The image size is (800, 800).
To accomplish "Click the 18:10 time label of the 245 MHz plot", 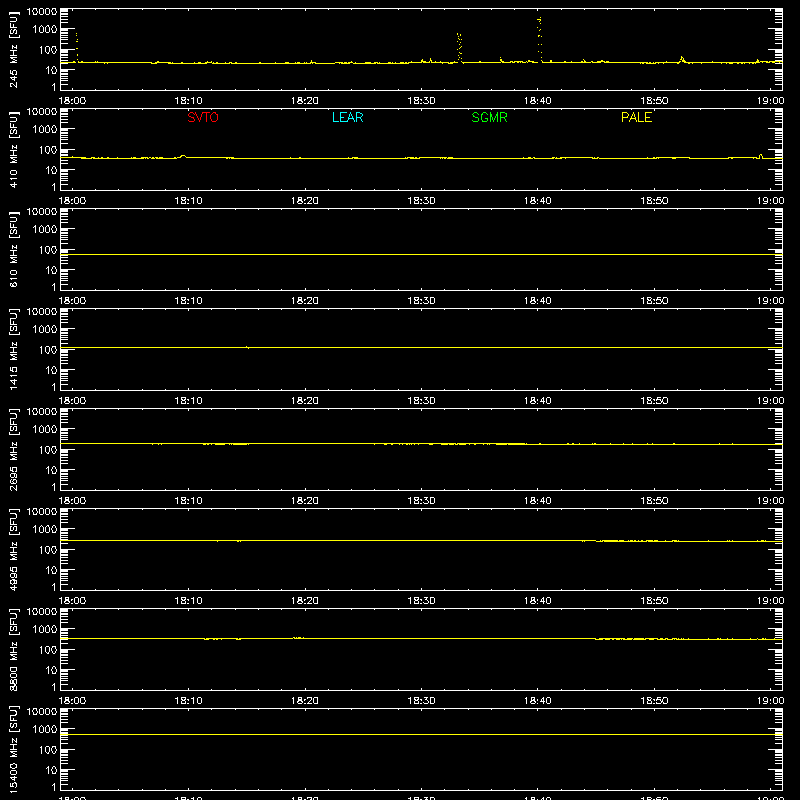I will pyautogui.click(x=188, y=101).
